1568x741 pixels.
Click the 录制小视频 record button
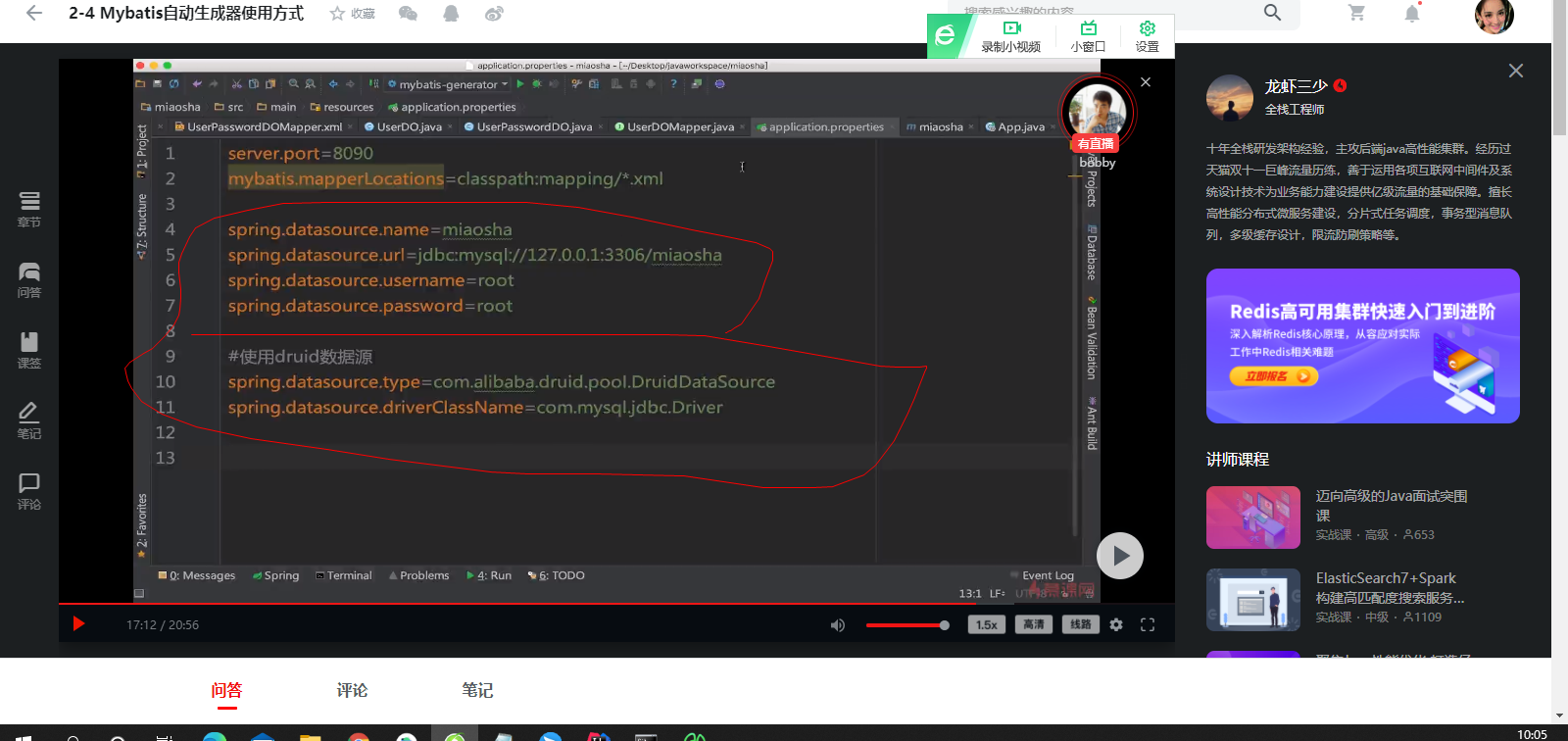1011,37
